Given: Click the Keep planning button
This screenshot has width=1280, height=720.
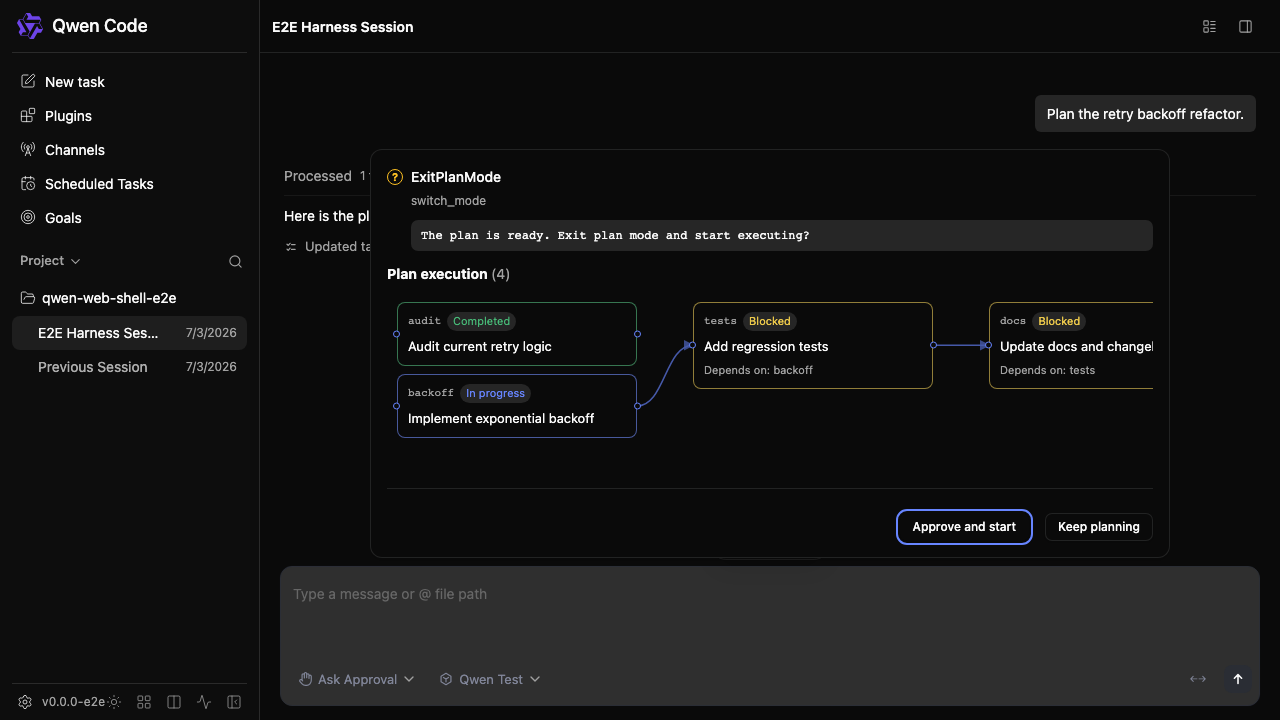Looking at the screenshot, I should click(x=1099, y=527).
